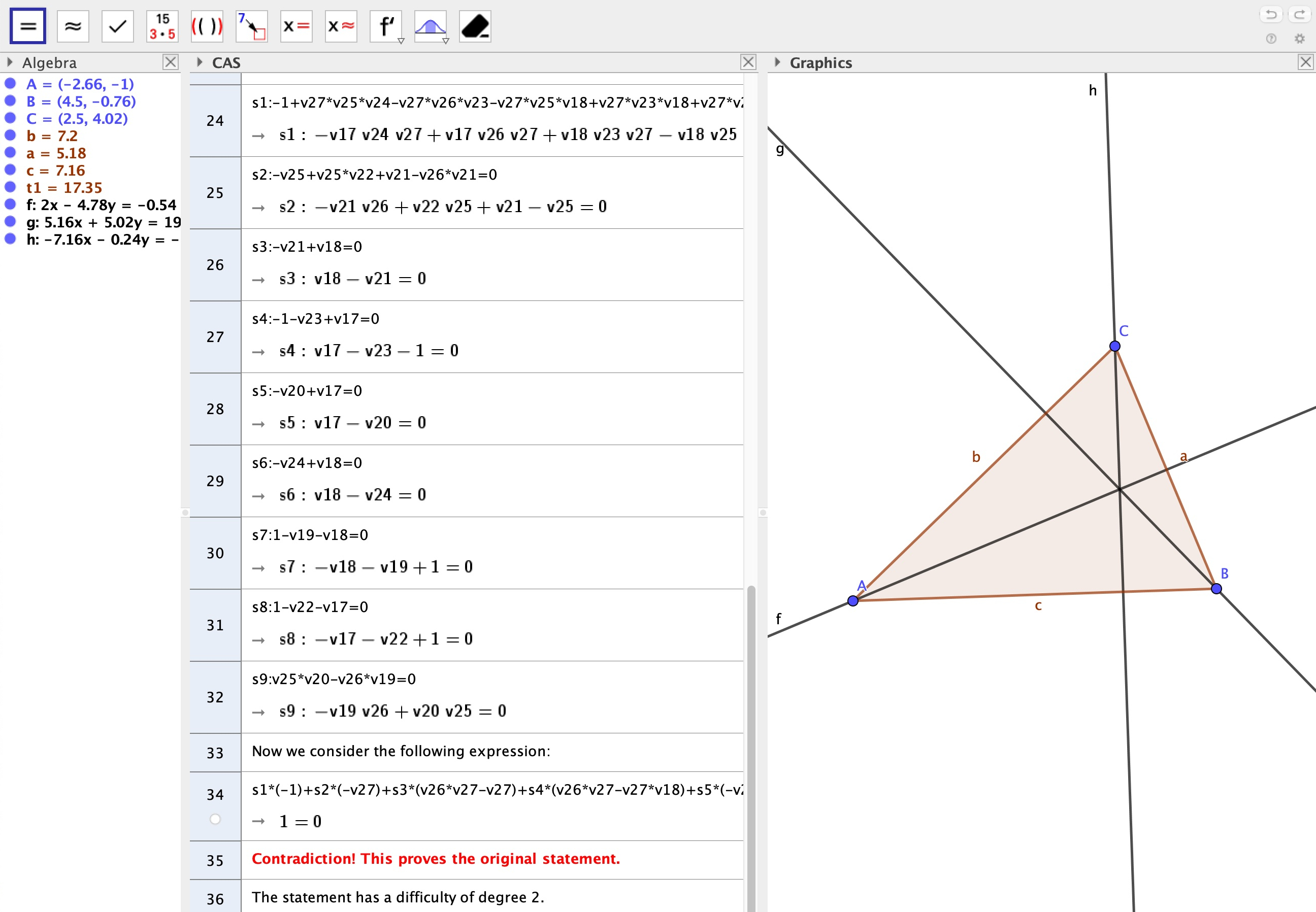Open derivative tool's dropdown arrow
Viewport: 1316px width, 912px height.
point(401,41)
